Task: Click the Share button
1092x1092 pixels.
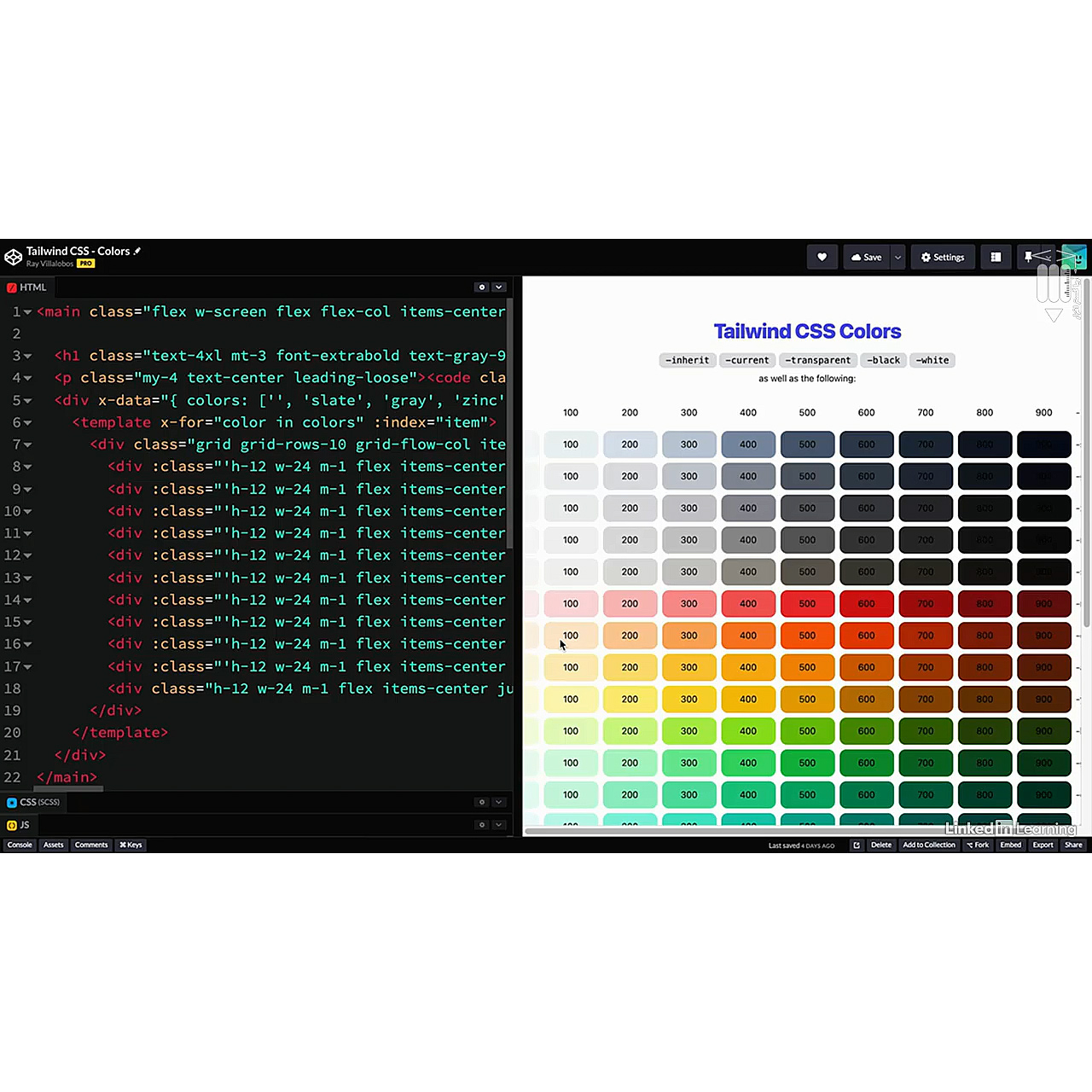Action: (x=1073, y=845)
